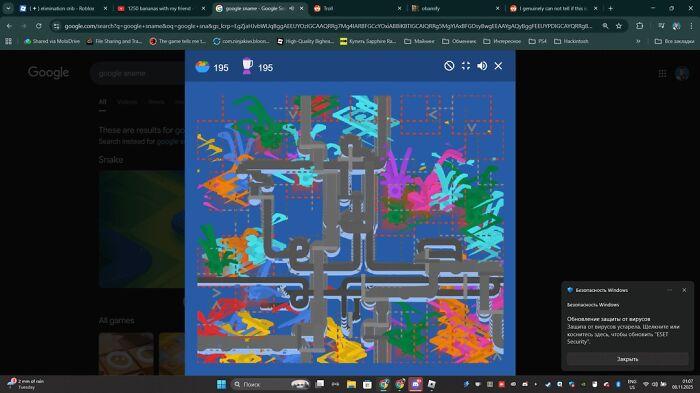Screen dimensions: 700x393
Task: Reload the current page
Action: tap(39, 26)
